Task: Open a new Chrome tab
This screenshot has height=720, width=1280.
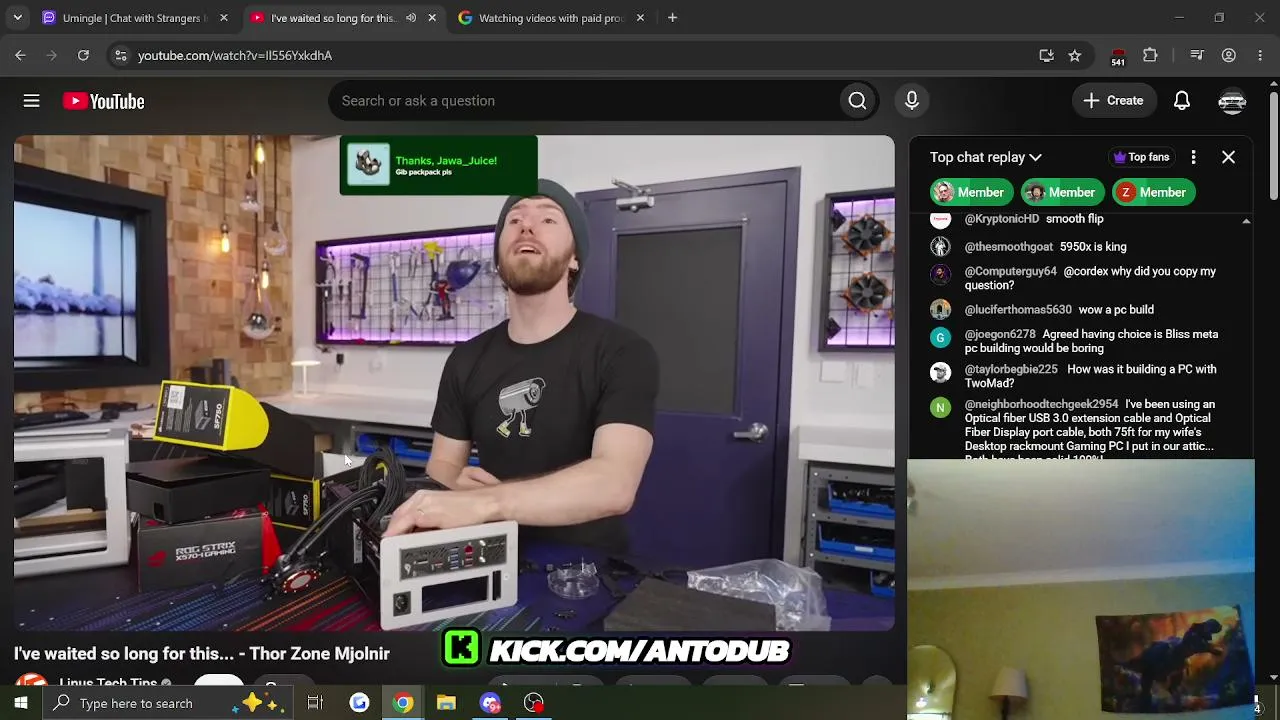Action: (x=672, y=18)
